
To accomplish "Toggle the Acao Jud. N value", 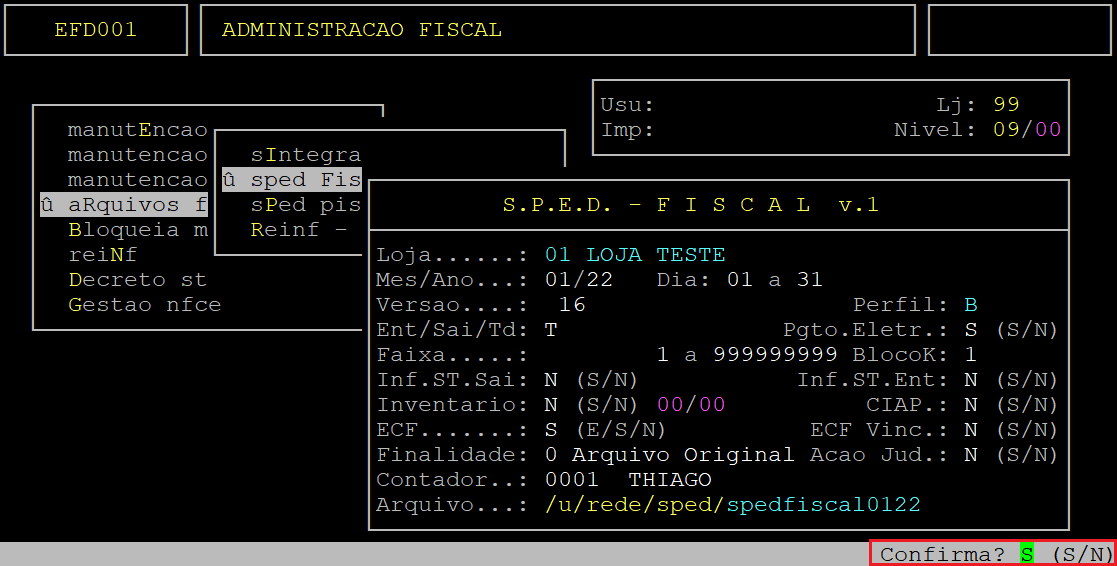I will [x=970, y=454].
